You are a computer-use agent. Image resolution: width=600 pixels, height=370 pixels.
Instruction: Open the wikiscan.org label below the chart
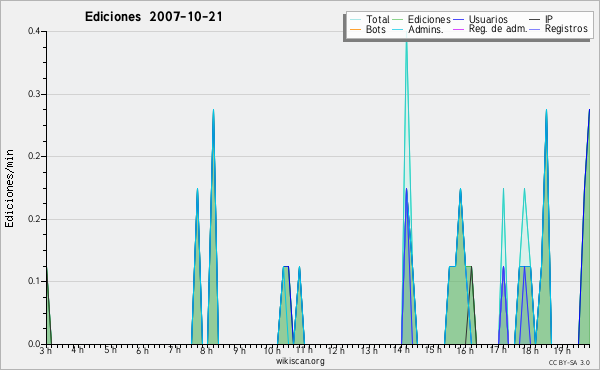coord(300,361)
